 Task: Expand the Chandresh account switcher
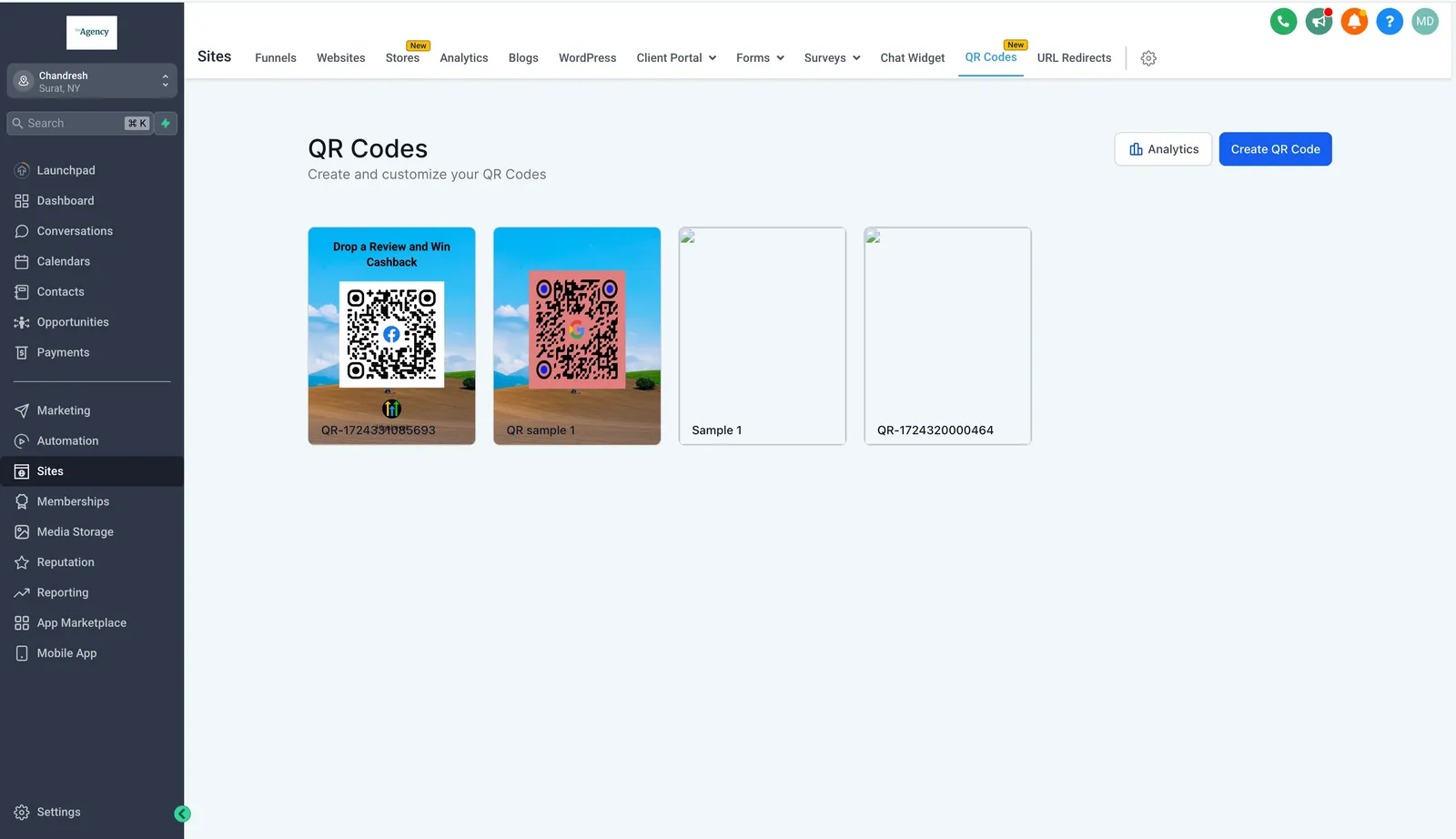(x=92, y=81)
